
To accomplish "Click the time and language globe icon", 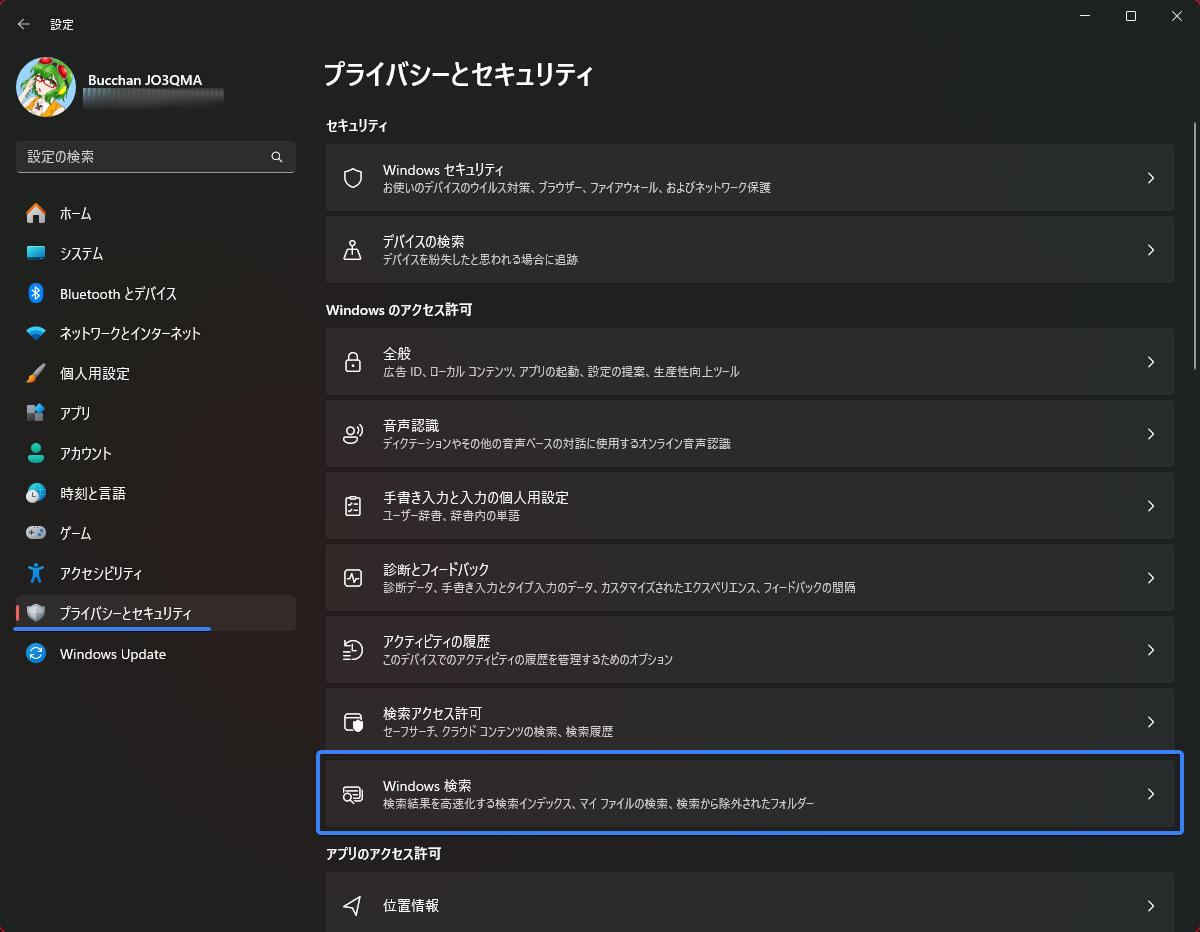I will [x=36, y=493].
